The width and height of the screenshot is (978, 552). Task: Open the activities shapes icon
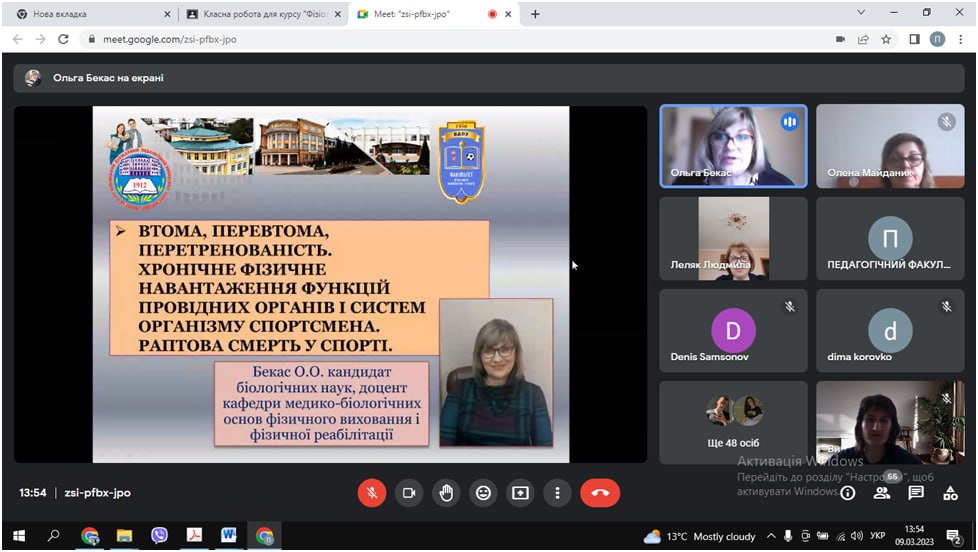(x=950, y=493)
